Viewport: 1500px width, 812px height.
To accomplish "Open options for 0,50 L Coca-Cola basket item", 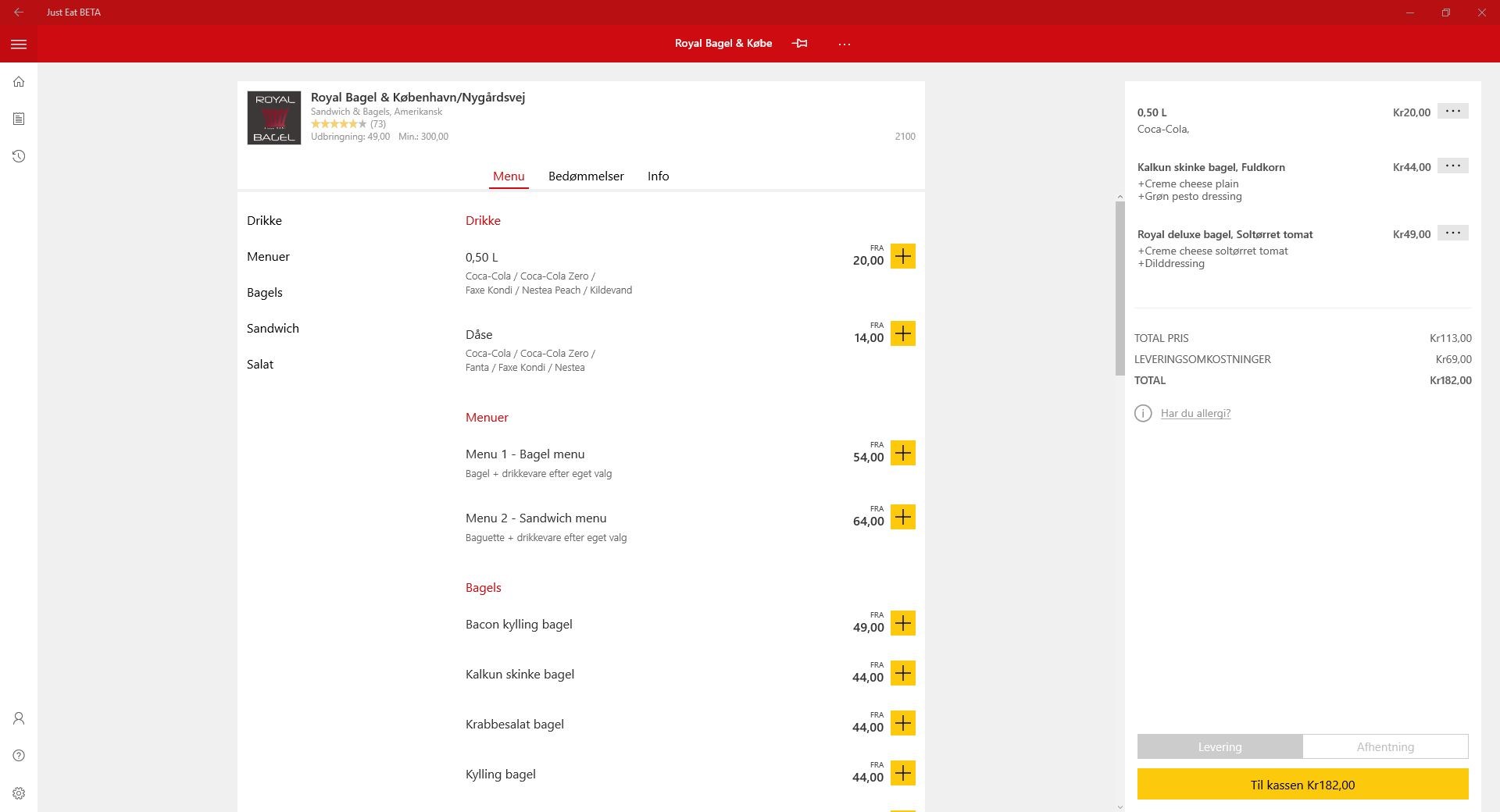I will (1453, 111).
